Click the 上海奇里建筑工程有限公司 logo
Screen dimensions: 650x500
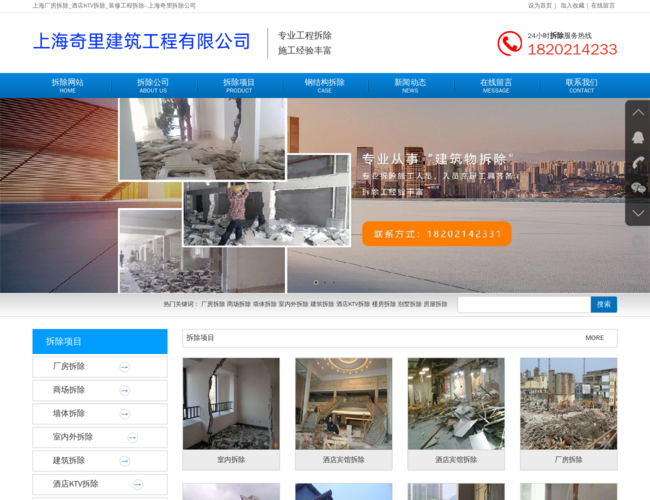click(x=141, y=41)
